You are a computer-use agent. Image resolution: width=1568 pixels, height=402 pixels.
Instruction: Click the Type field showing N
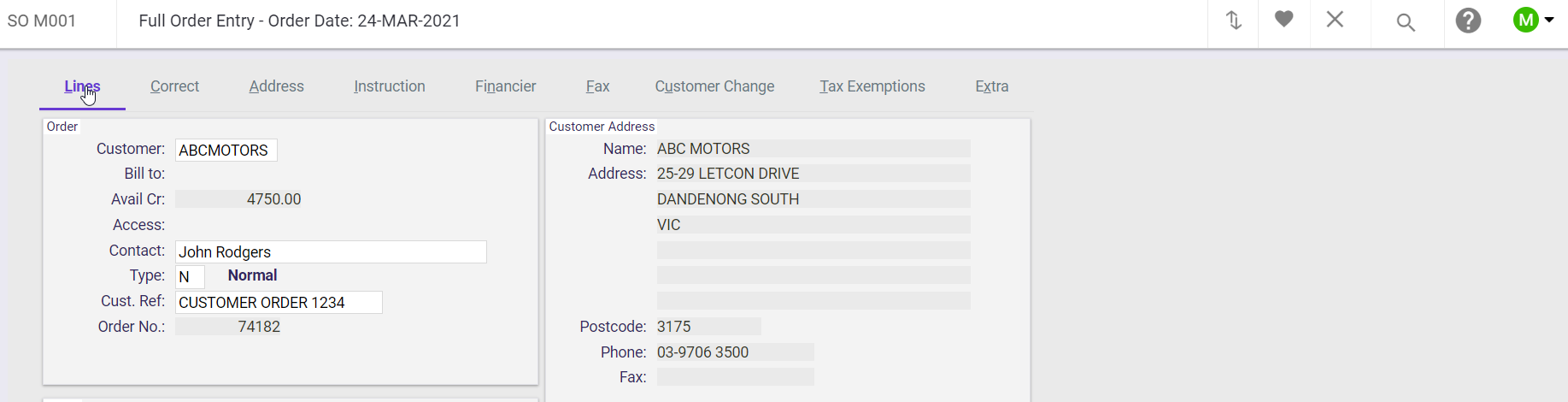point(190,277)
